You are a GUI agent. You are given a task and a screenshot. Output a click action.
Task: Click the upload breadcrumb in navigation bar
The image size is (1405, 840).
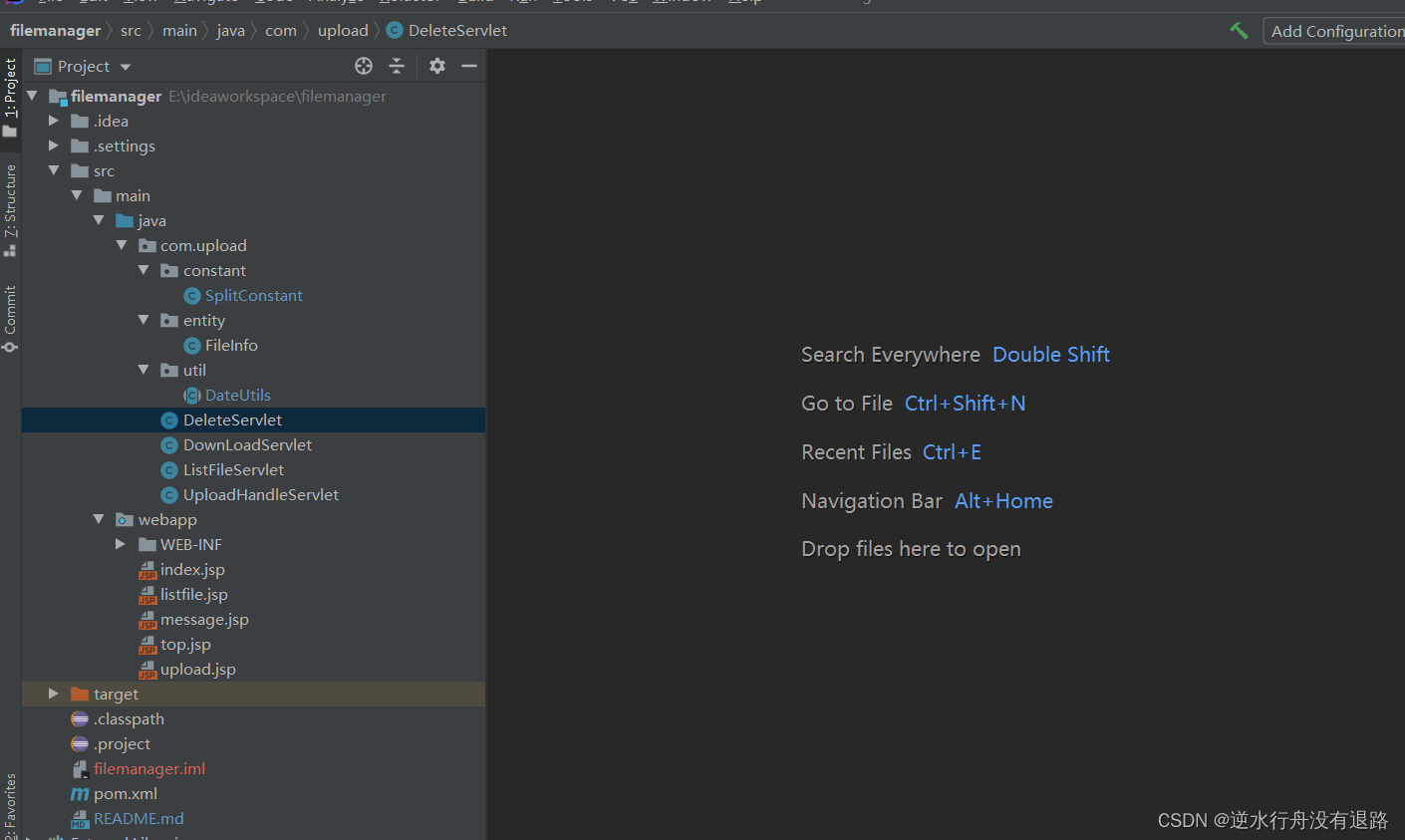point(343,31)
